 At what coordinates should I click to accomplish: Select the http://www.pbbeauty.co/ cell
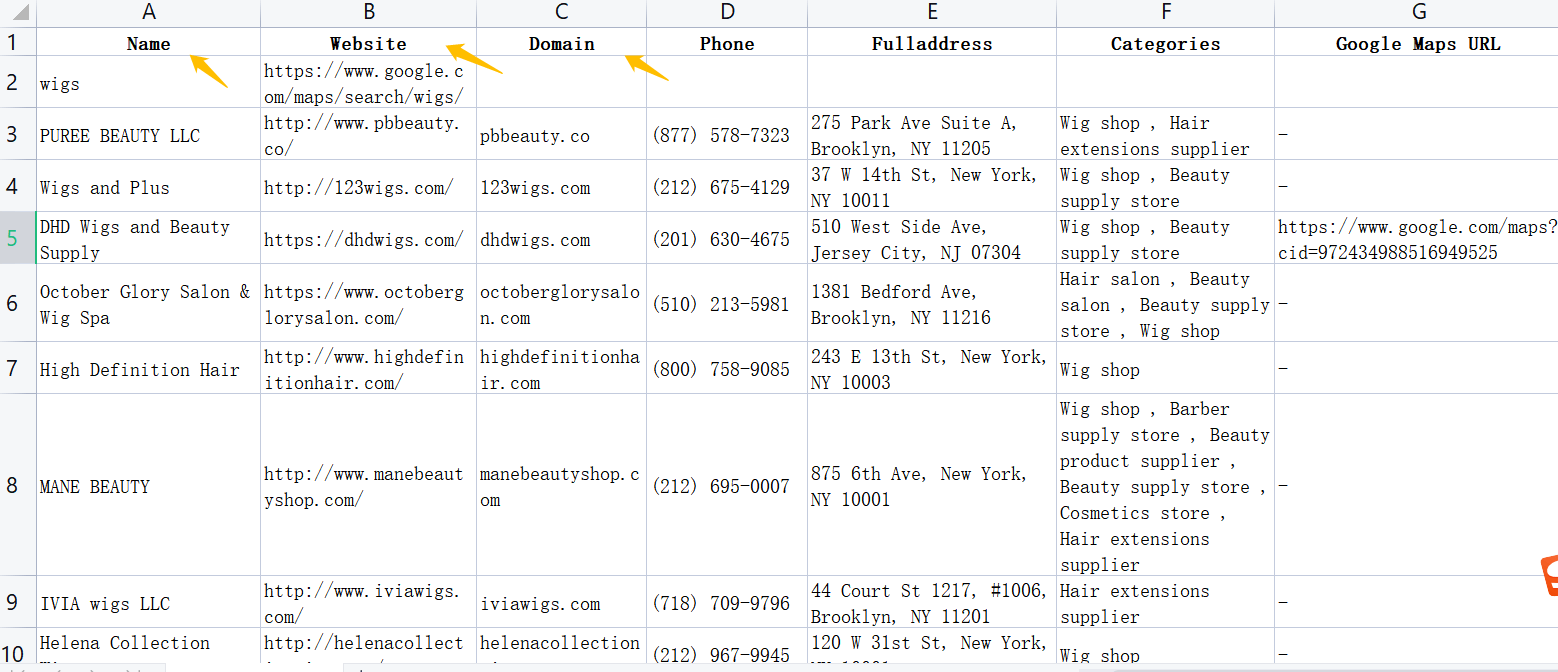[x=369, y=134]
